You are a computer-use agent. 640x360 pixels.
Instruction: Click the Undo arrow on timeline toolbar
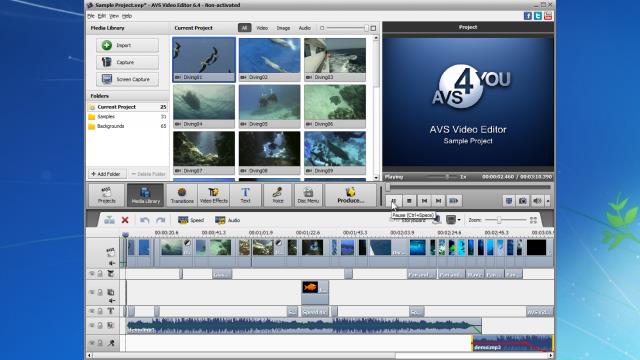click(144, 220)
